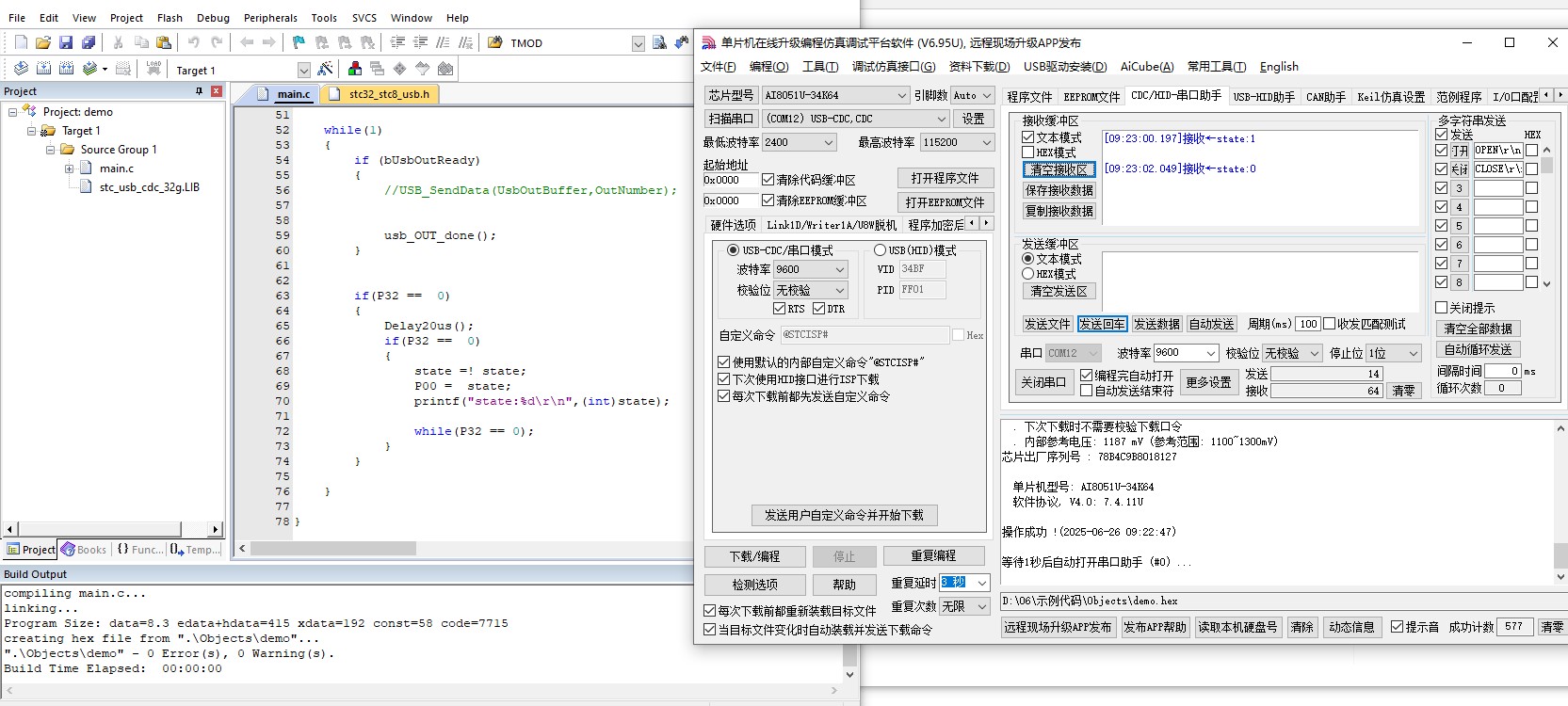Screen dimensions: 1568x706
Task: Save the current file via floppy icon
Action: (66, 42)
